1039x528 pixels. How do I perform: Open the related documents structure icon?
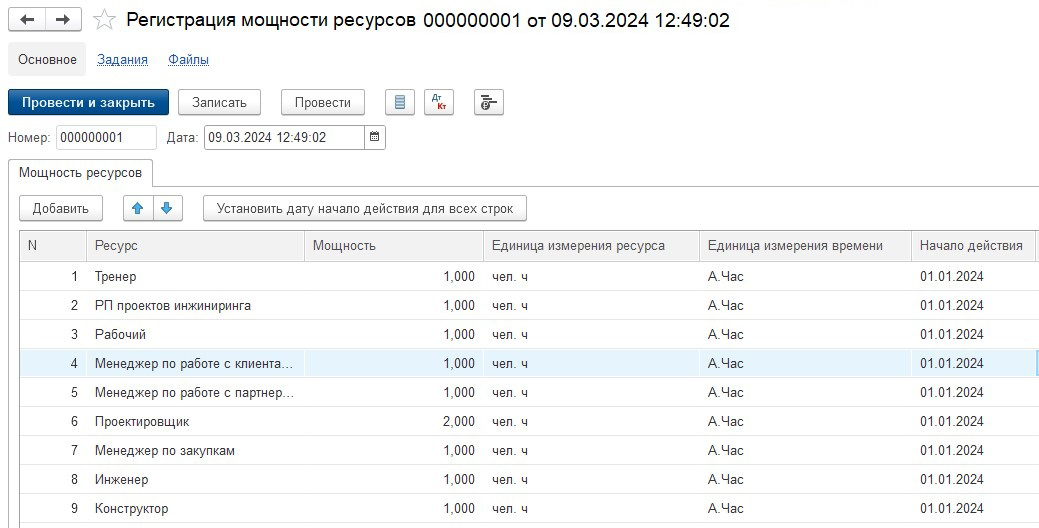tap(488, 102)
